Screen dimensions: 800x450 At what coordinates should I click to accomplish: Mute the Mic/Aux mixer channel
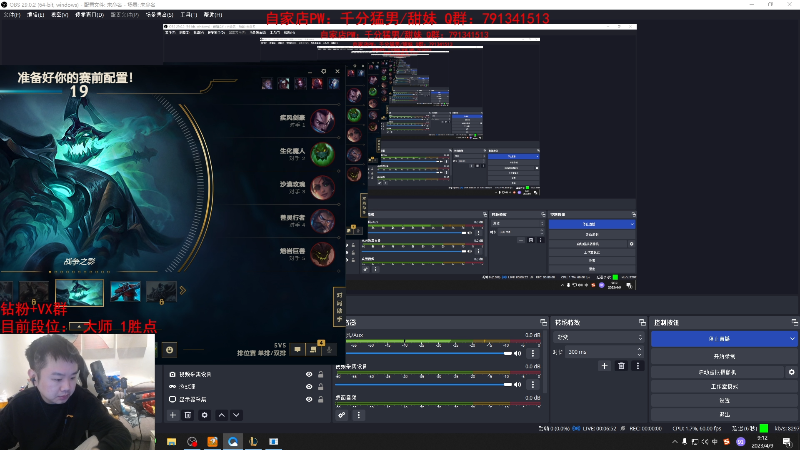pyautogui.click(x=518, y=353)
